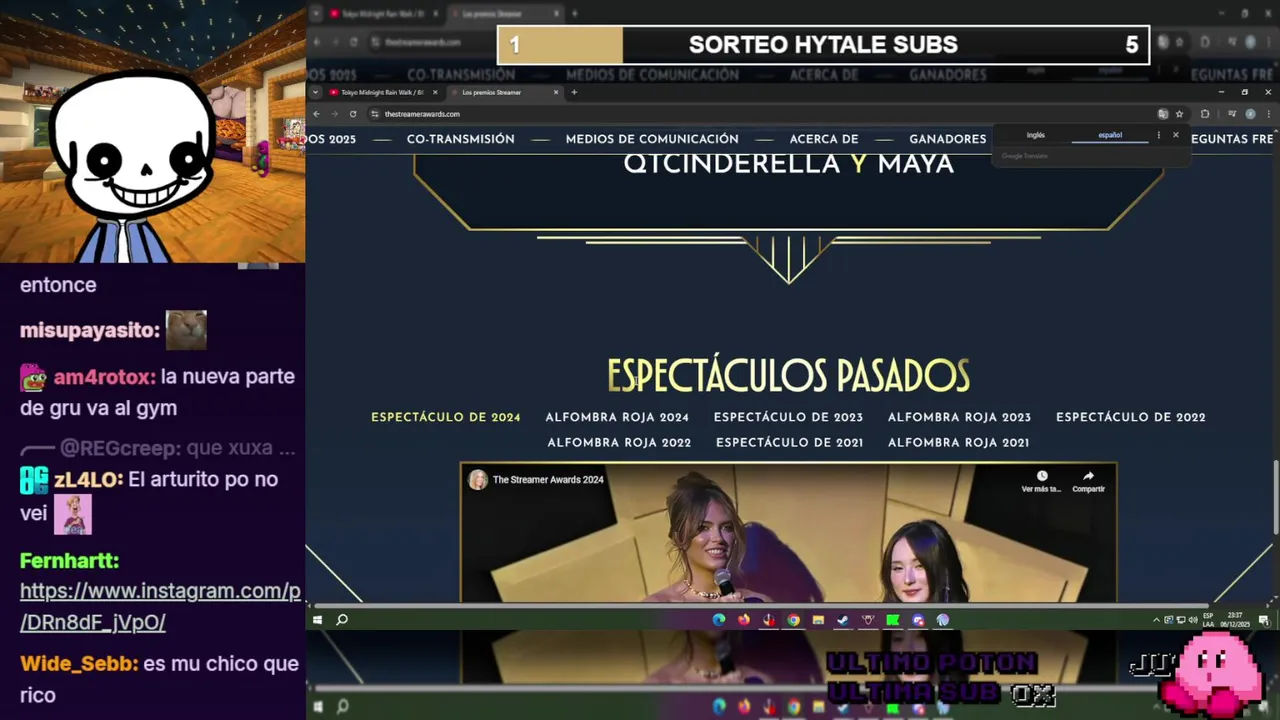Open CO-TRANSMISIÓN in the sharp site navigation

point(460,139)
